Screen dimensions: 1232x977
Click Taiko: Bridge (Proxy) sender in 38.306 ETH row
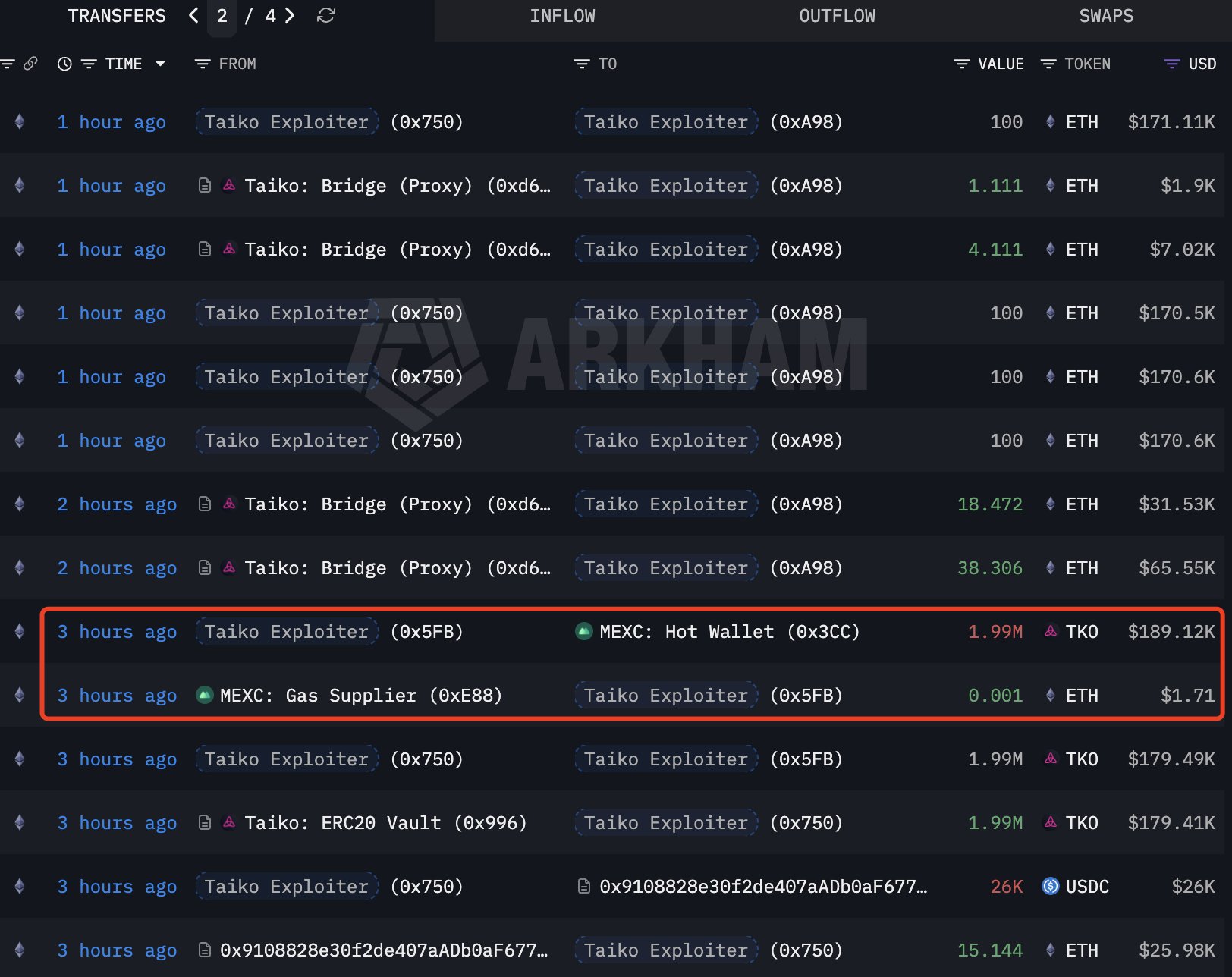tap(398, 568)
